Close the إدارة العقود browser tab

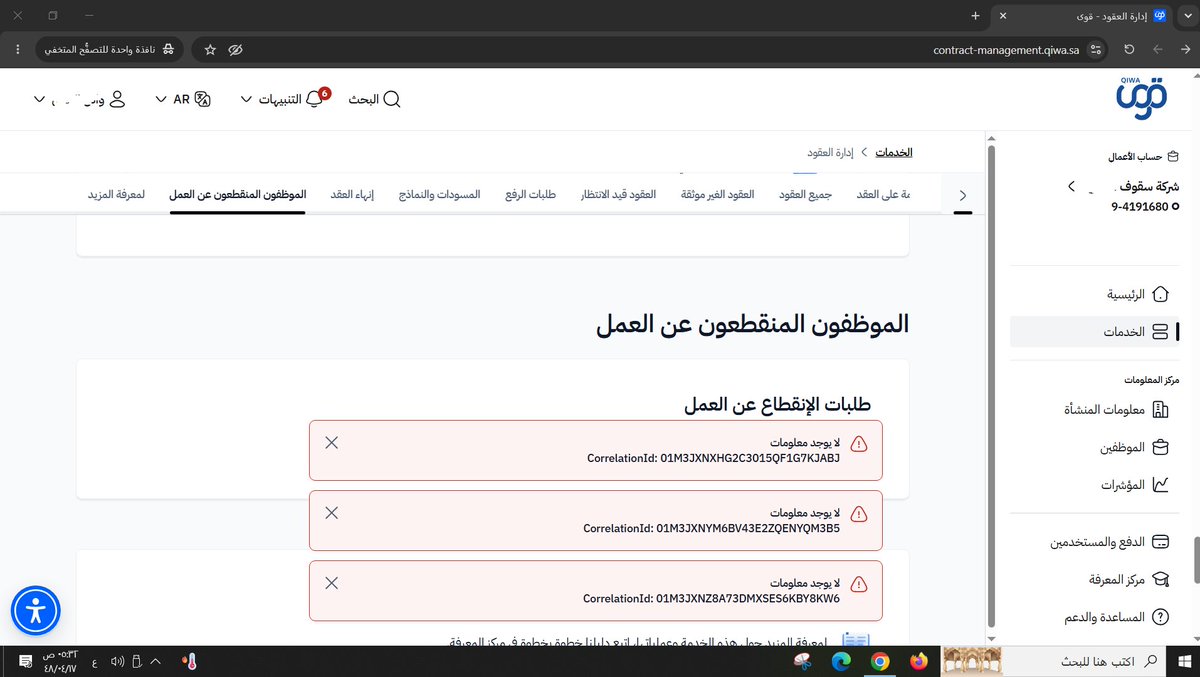[1004, 16]
